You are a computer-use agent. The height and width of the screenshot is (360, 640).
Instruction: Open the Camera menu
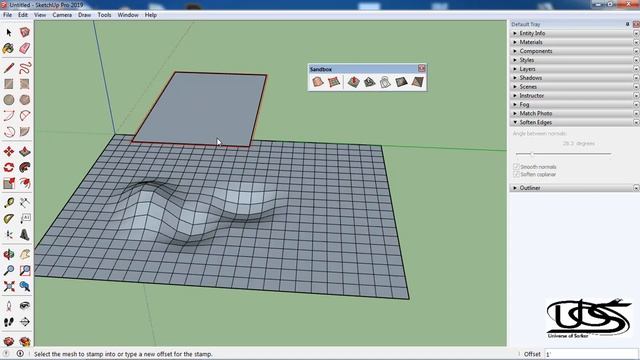(x=62, y=15)
